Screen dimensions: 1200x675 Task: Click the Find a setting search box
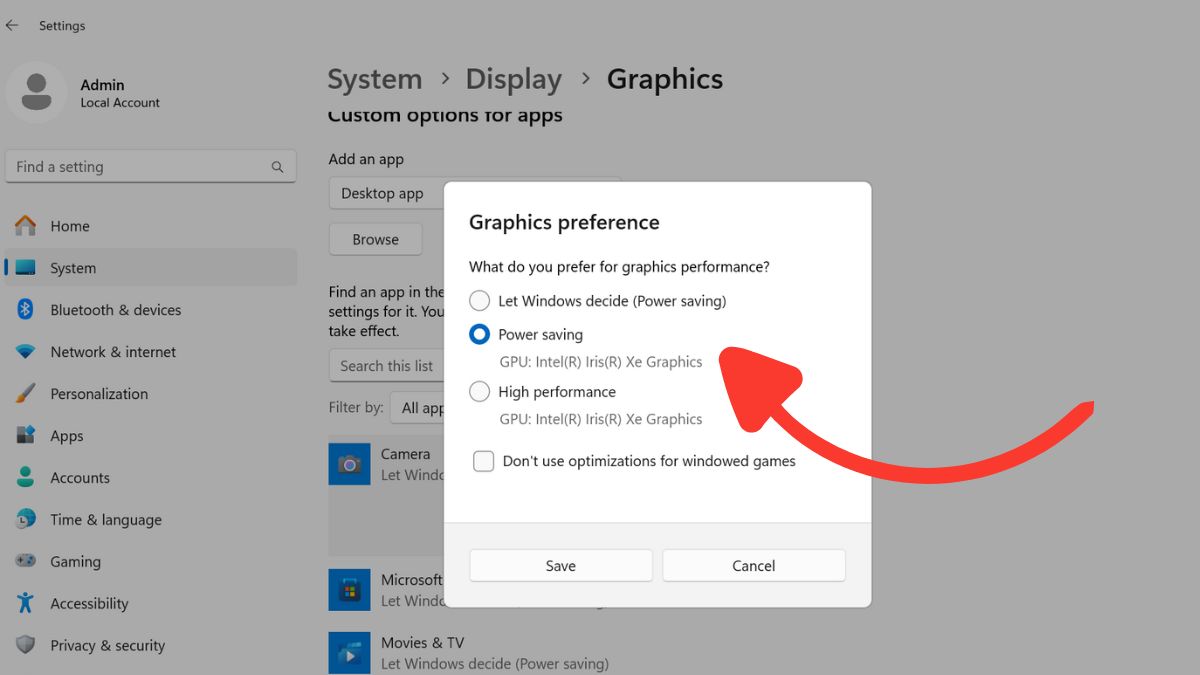[140, 167]
